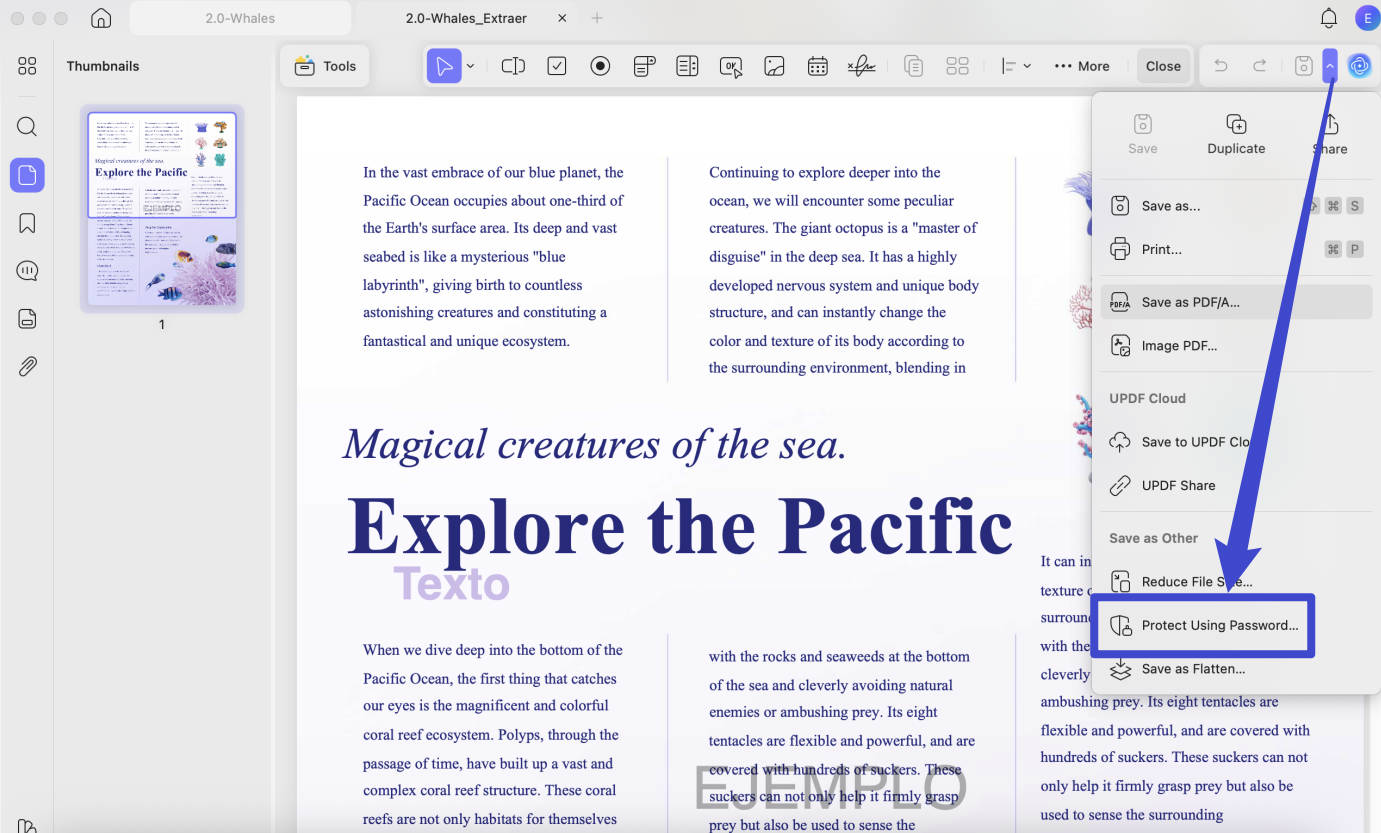Click Share in the dropdown panel
Screen dimensions: 1381x833
tap(1330, 134)
